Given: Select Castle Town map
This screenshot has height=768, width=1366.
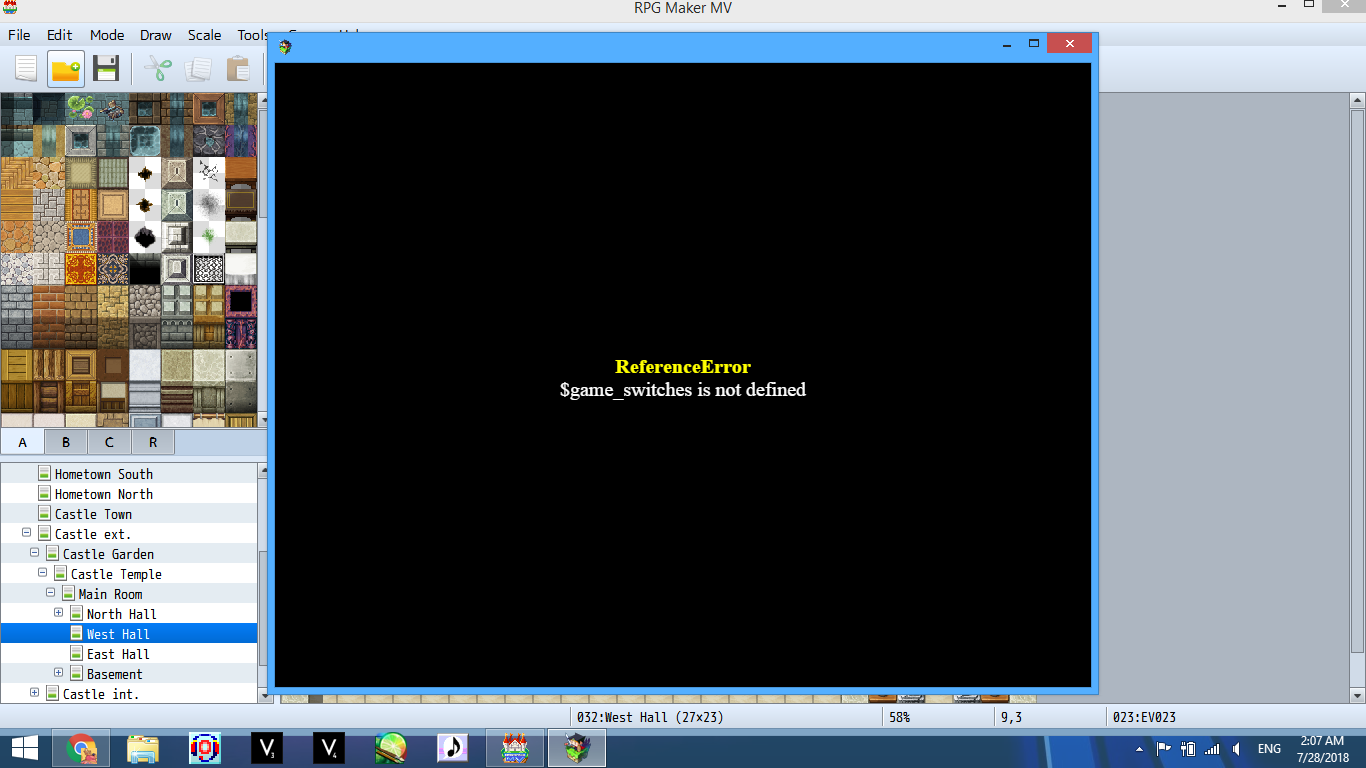Looking at the screenshot, I should click(93, 514).
